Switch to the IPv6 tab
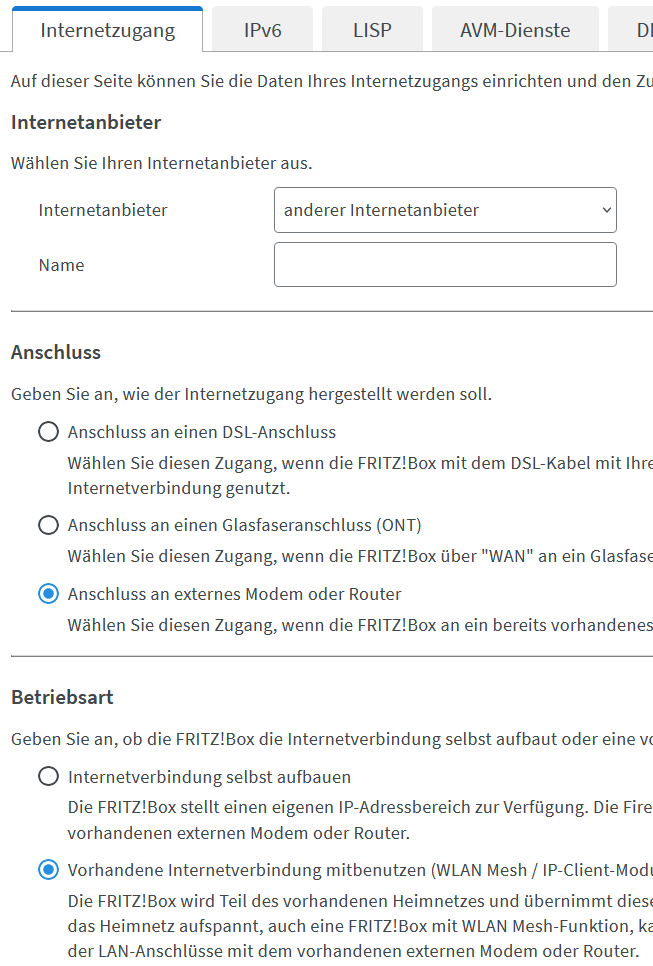The width and height of the screenshot is (653, 966). point(262,30)
